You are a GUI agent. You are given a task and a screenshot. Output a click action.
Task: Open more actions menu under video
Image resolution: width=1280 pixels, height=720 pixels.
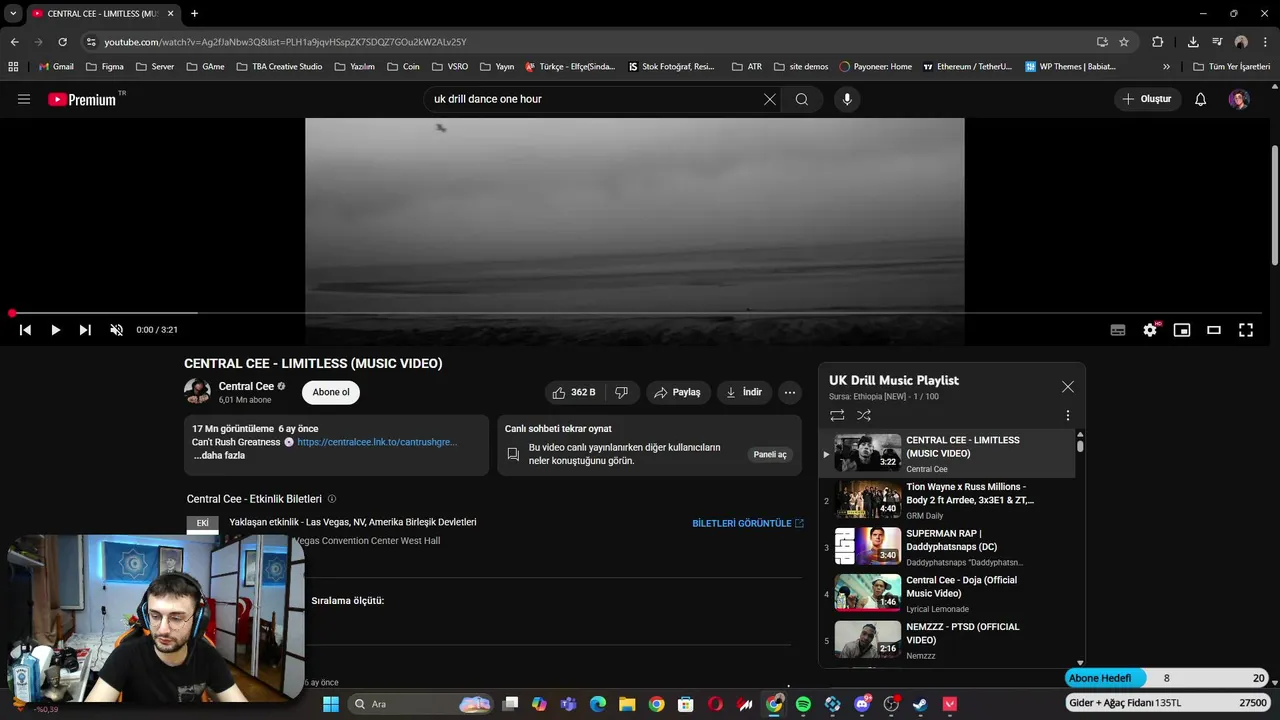(x=790, y=392)
